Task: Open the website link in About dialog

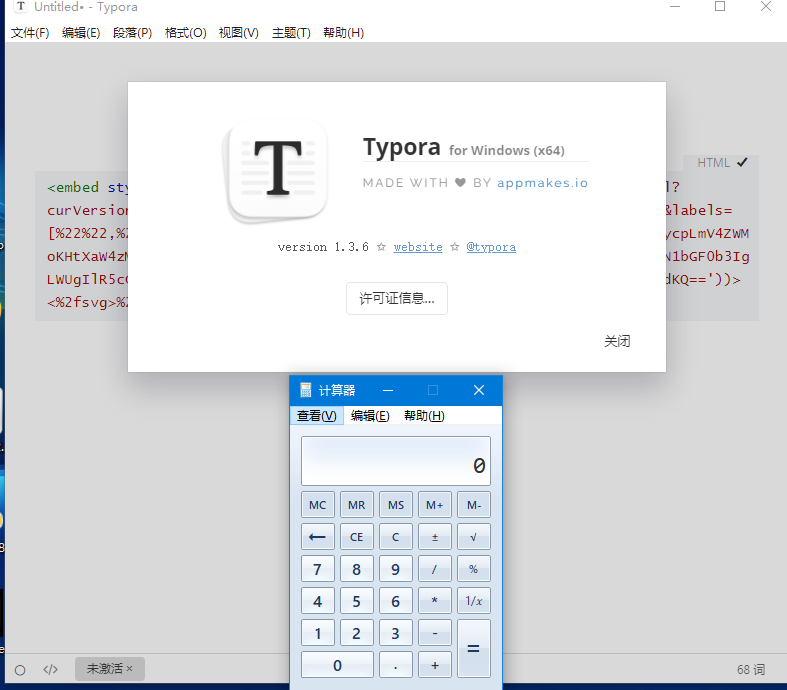Action: [418, 247]
